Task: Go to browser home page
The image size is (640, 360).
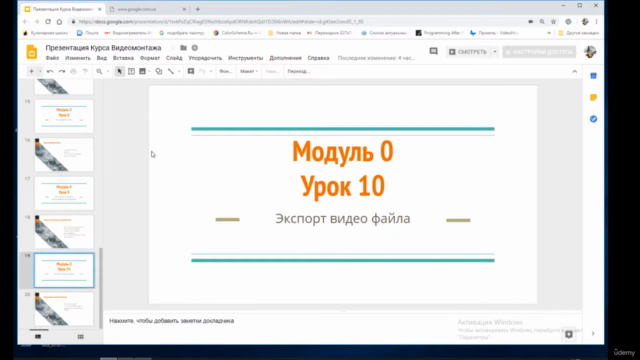Action: [x=59, y=22]
